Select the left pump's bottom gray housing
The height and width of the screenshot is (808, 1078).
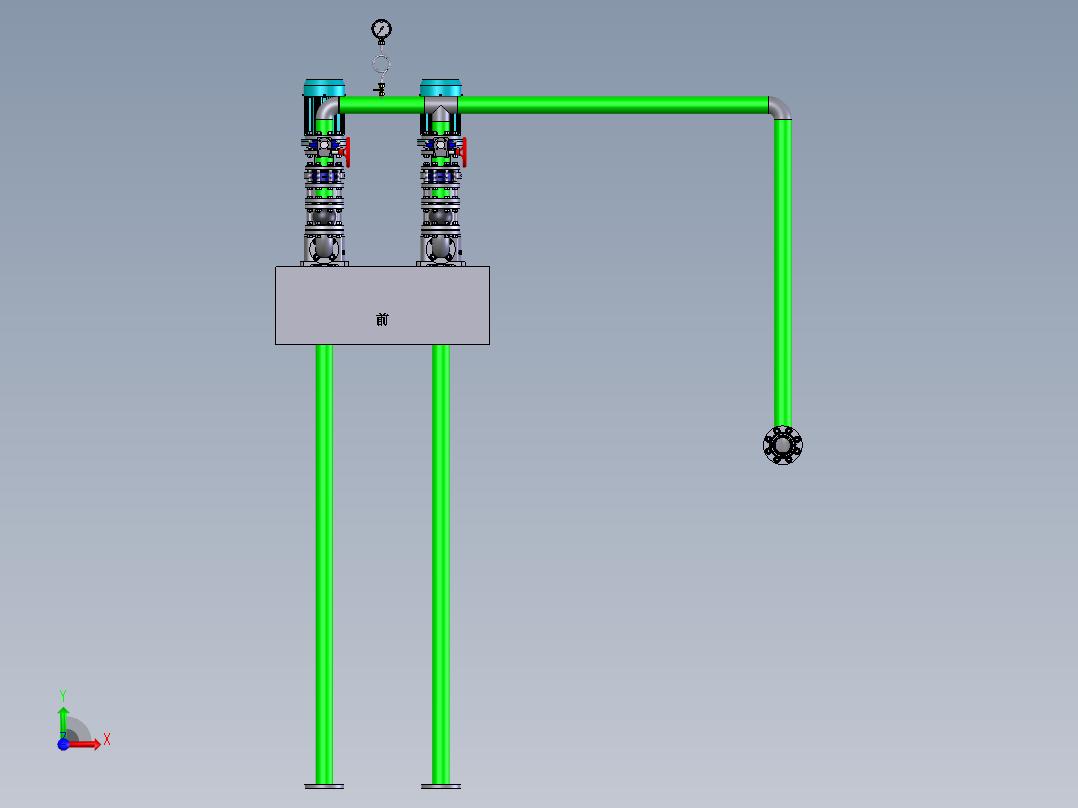tap(324, 248)
